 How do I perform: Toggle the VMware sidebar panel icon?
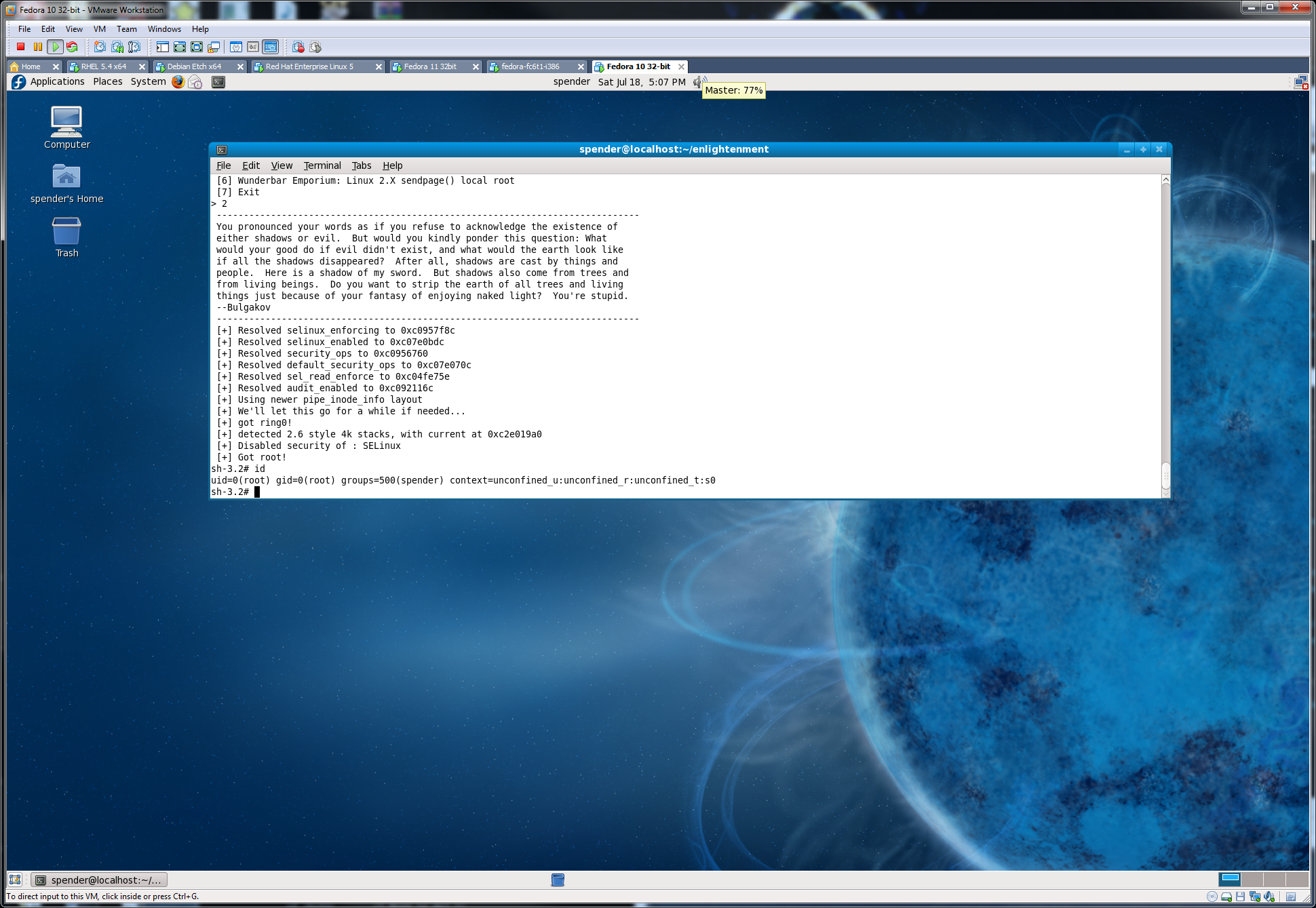(x=163, y=47)
